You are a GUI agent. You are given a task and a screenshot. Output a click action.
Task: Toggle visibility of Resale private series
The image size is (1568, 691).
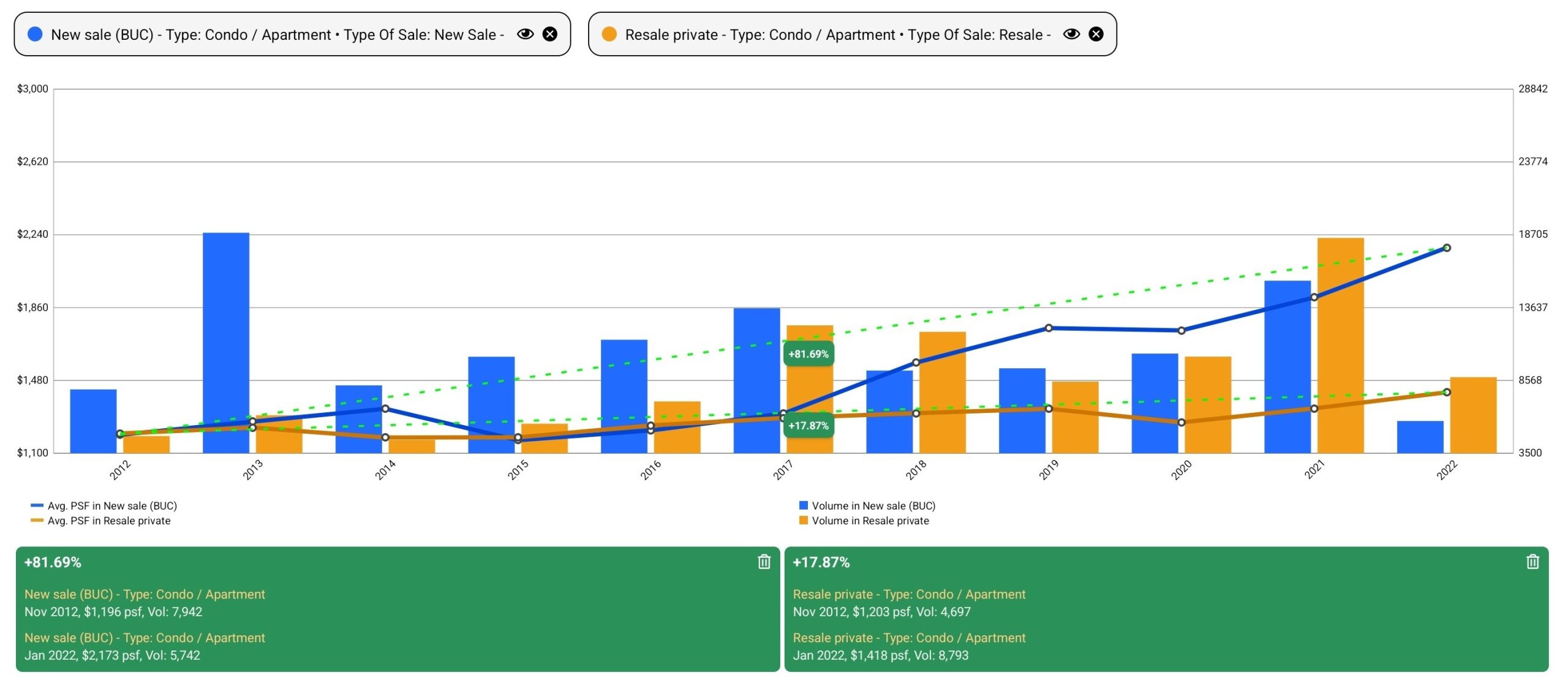[x=1071, y=34]
